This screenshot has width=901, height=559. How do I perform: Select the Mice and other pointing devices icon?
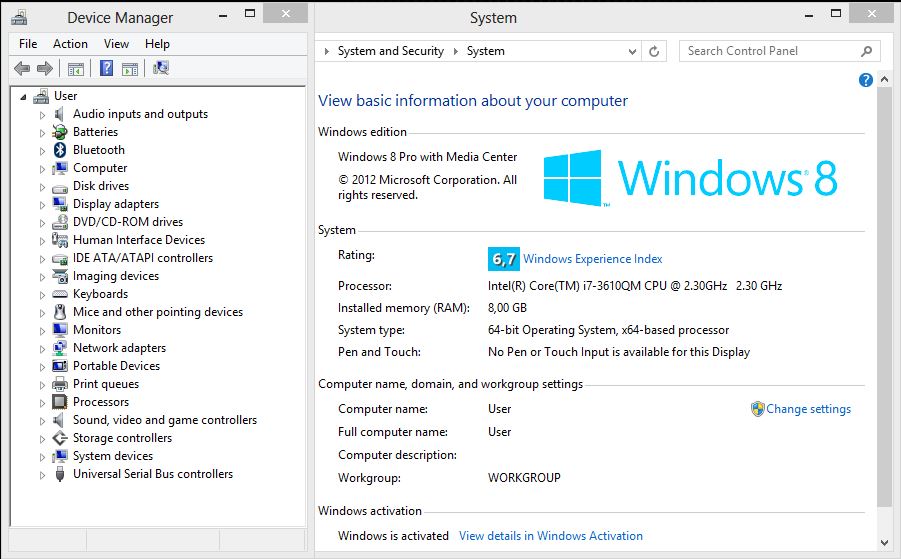[60, 312]
